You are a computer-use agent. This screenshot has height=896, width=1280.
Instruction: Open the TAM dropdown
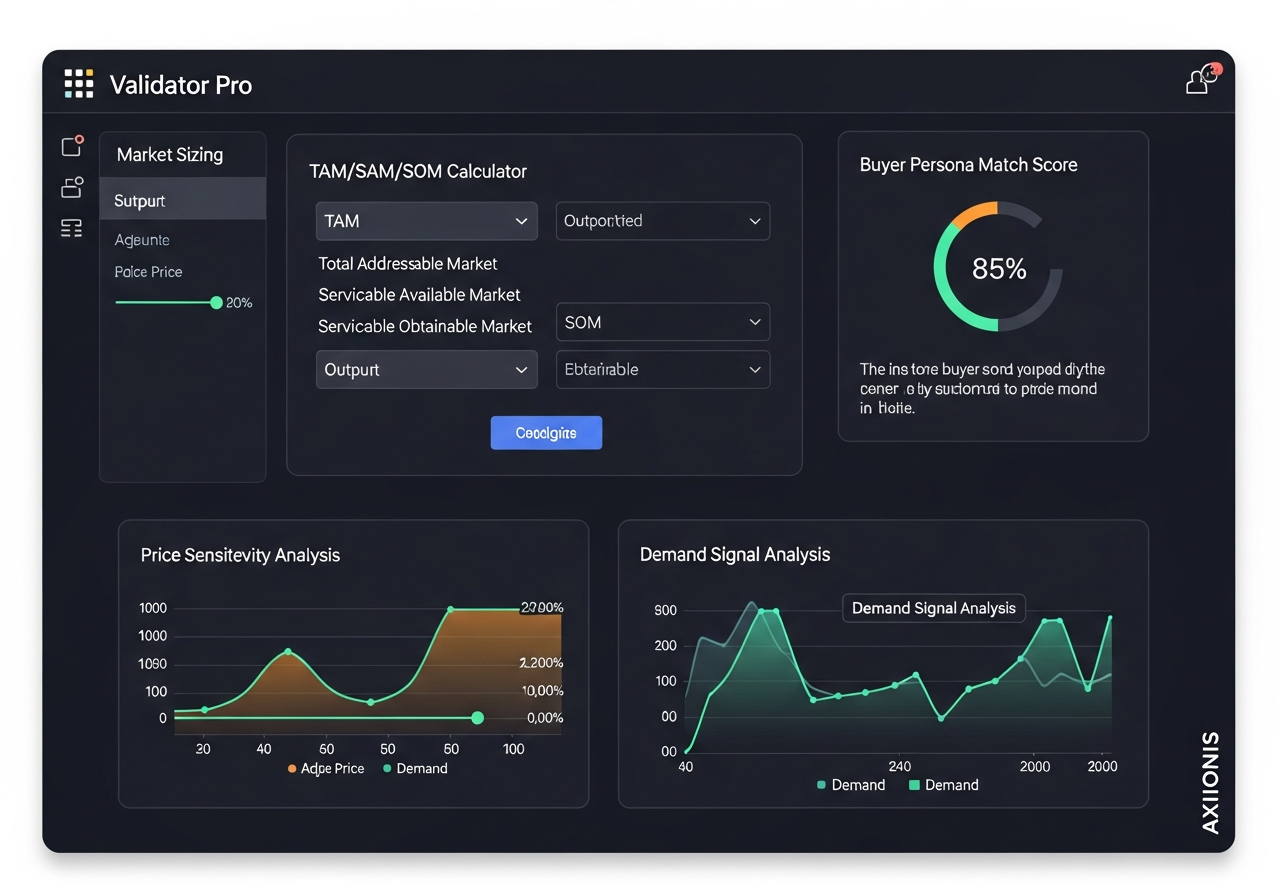[426, 221]
